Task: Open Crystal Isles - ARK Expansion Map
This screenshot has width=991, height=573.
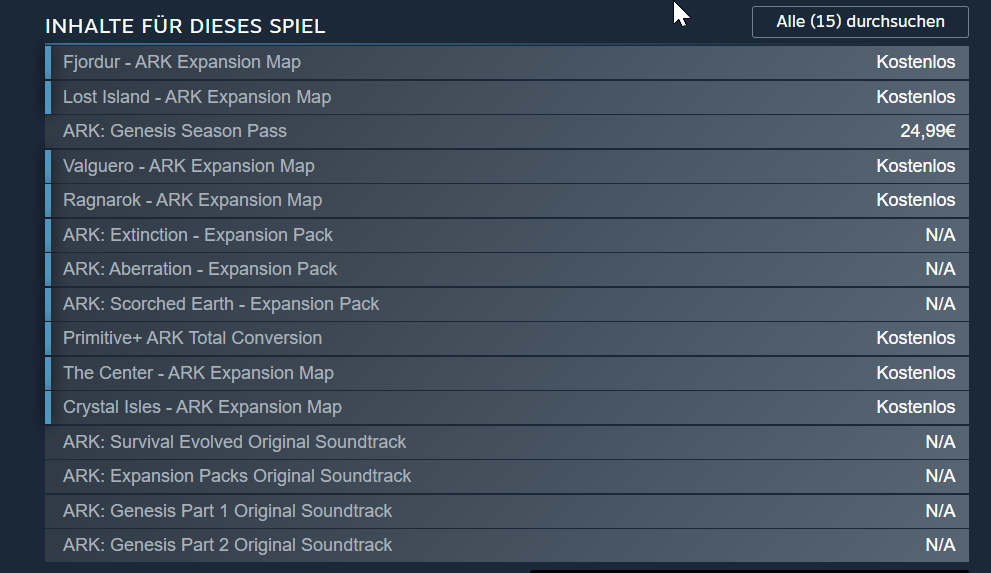Action: [x=507, y=407]
